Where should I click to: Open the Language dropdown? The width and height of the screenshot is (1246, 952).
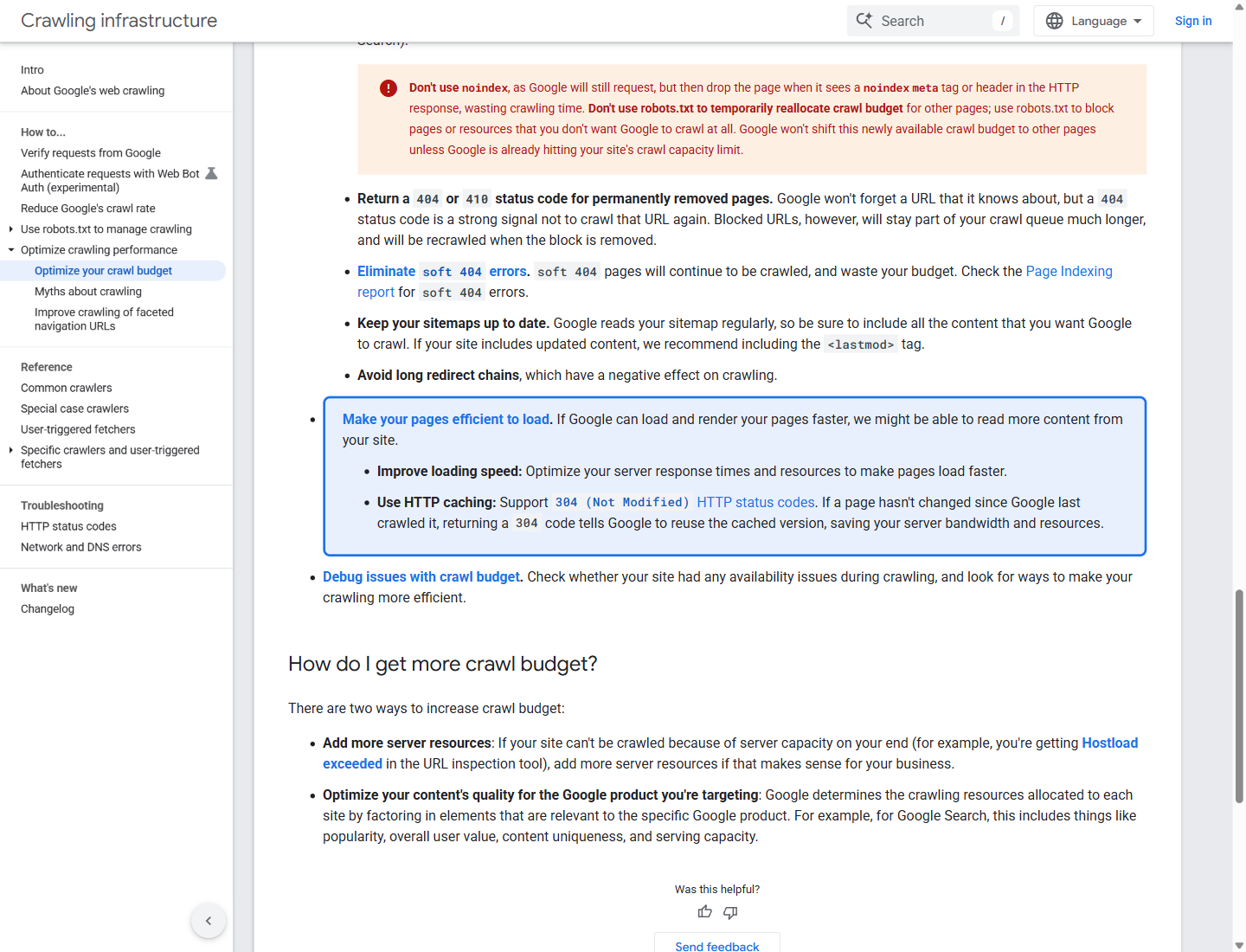click(x=1094, y=21)
